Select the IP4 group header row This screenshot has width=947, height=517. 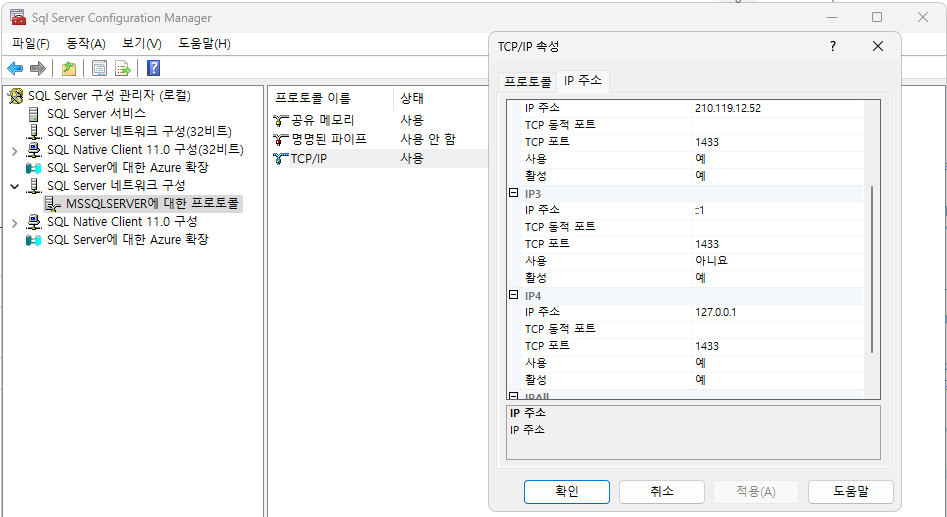point(685,296)
